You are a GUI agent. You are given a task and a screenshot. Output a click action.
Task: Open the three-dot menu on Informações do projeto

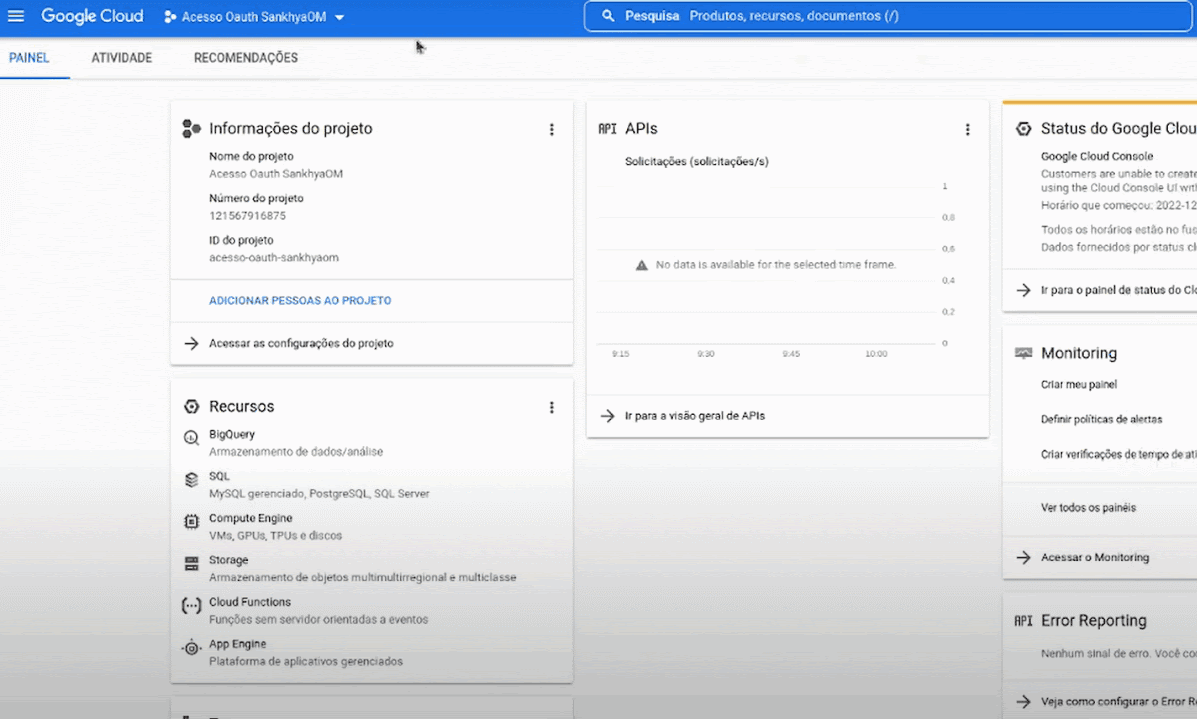pos(551,130)
